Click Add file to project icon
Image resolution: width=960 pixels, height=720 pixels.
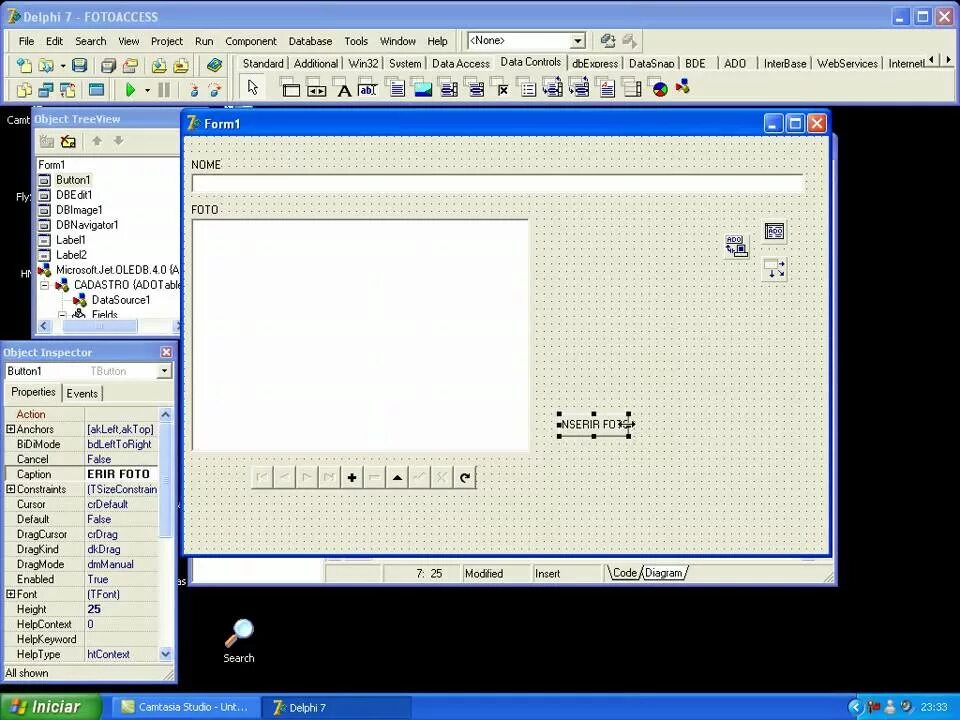coord(159,65)
